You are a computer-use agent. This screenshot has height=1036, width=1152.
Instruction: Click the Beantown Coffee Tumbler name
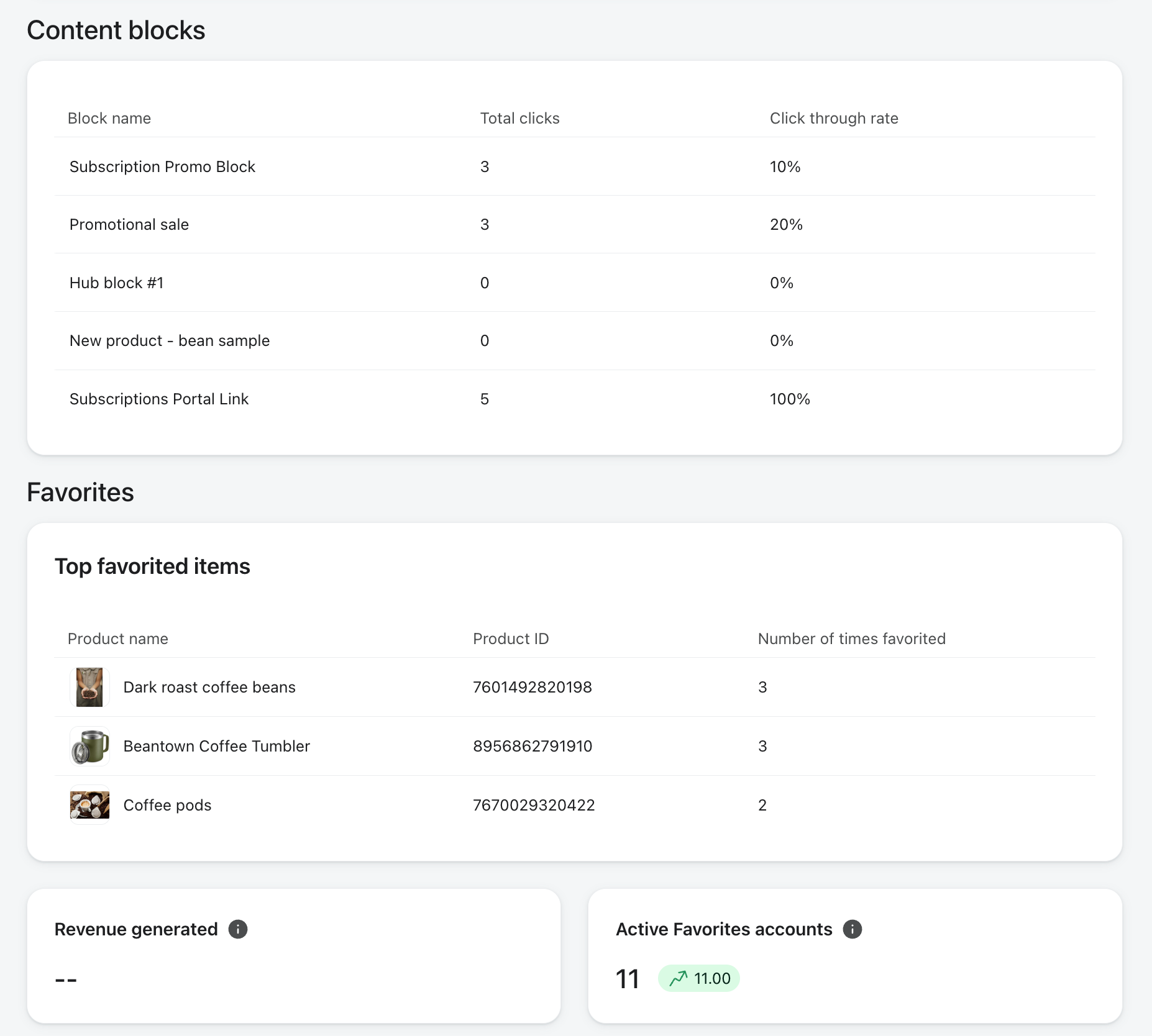[217, 746]
